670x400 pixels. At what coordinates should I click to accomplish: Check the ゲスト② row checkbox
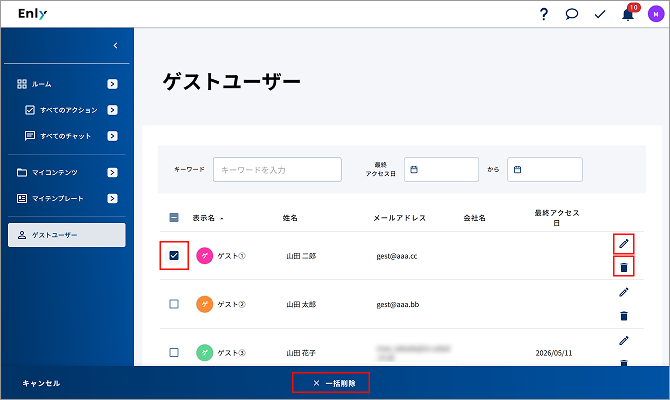tap(174, 304)
